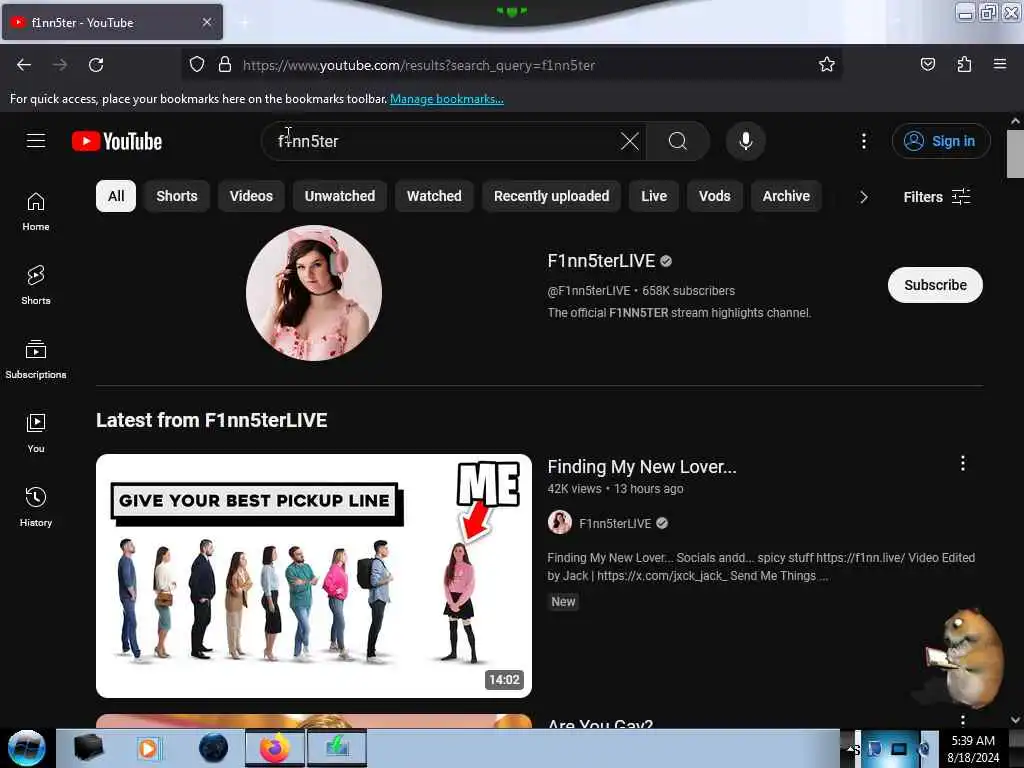Select the Vods filter chip
This screenshot has height=768, width=1024.
click(x=714, y=196)
